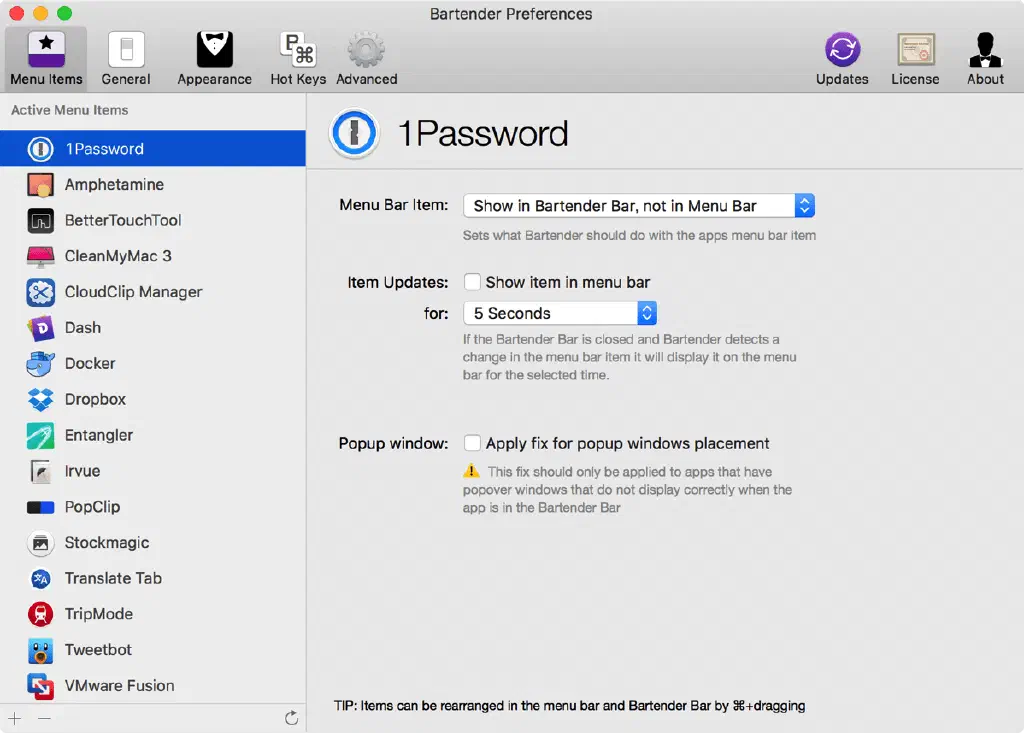Click the minus button to remove item
This screenshot has height=733, width=1024.
[44, 718]
